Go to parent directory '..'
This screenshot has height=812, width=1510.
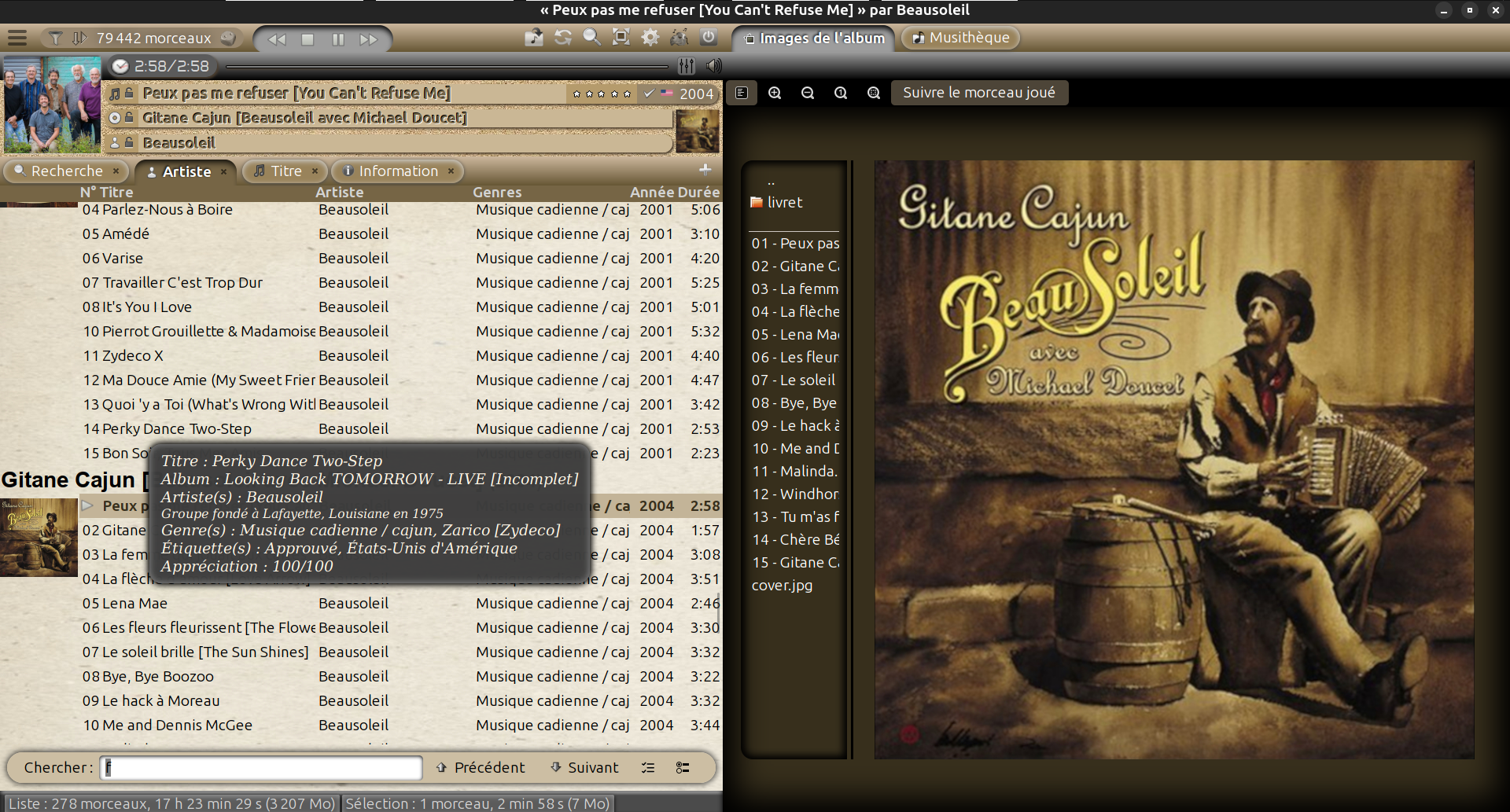pyautogui.click(x=772, y=181)
